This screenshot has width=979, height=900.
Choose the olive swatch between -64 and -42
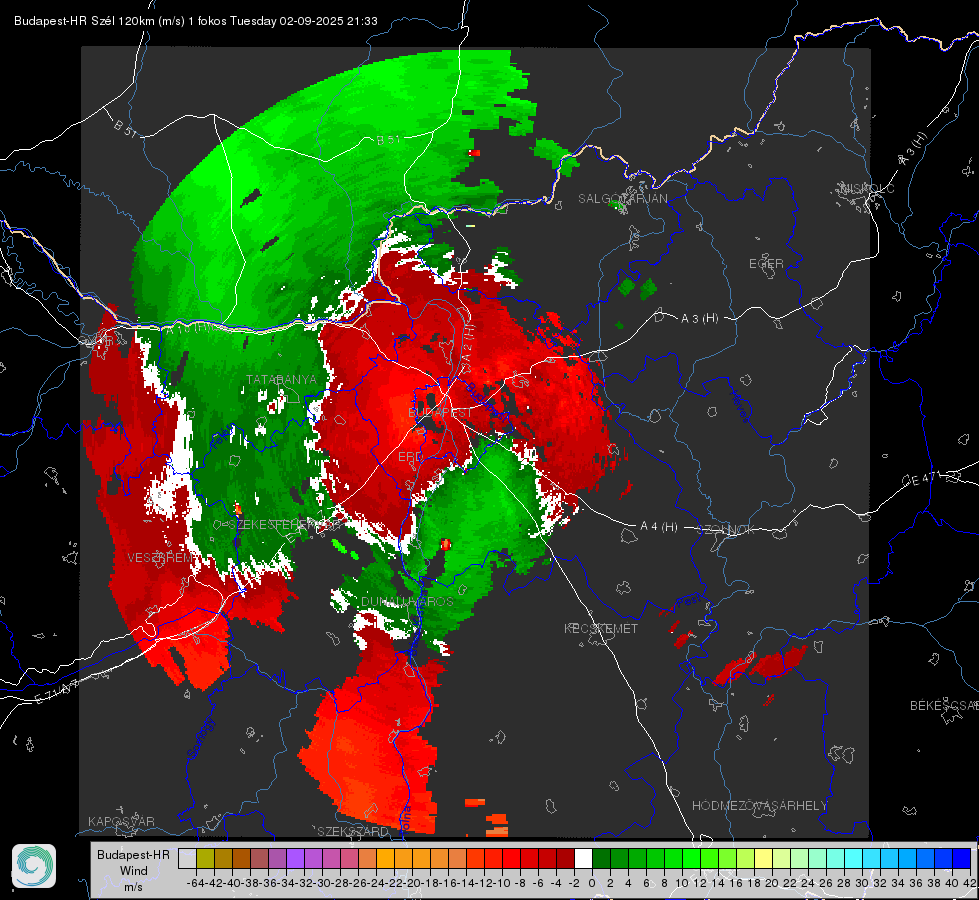tap(205, 859)
